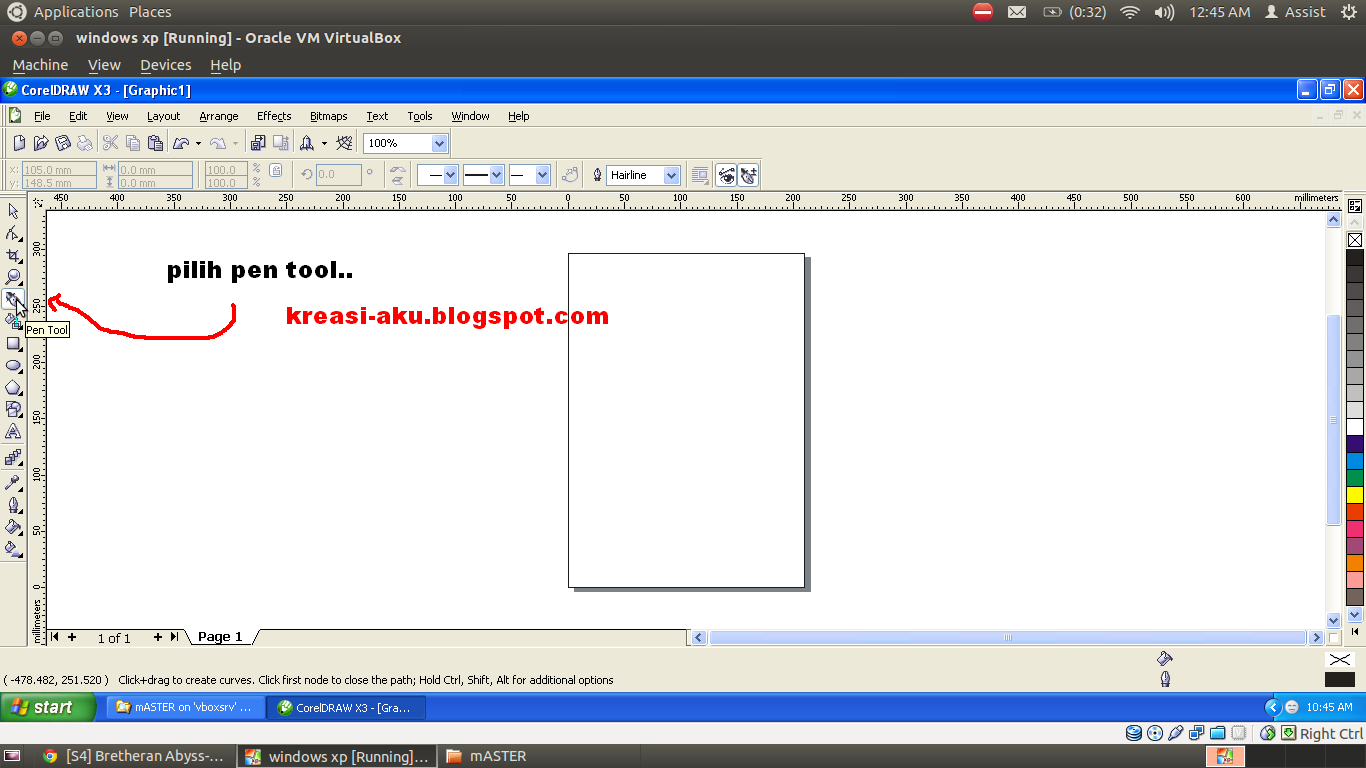1366x768 pixels.
Task: Click the Cut scissors icon
Action: coord(111,143)
